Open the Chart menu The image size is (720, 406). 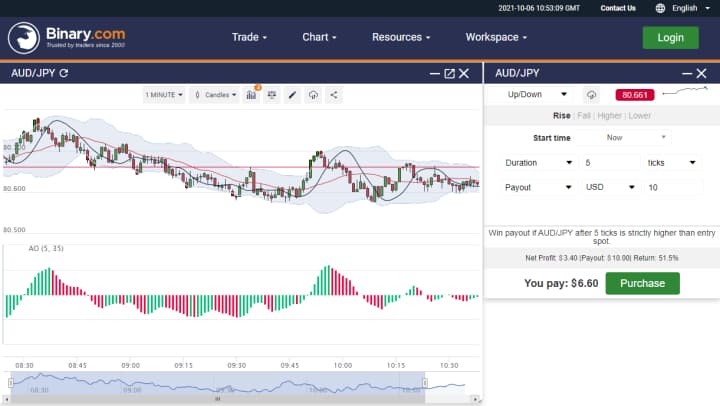click(319, 37)
